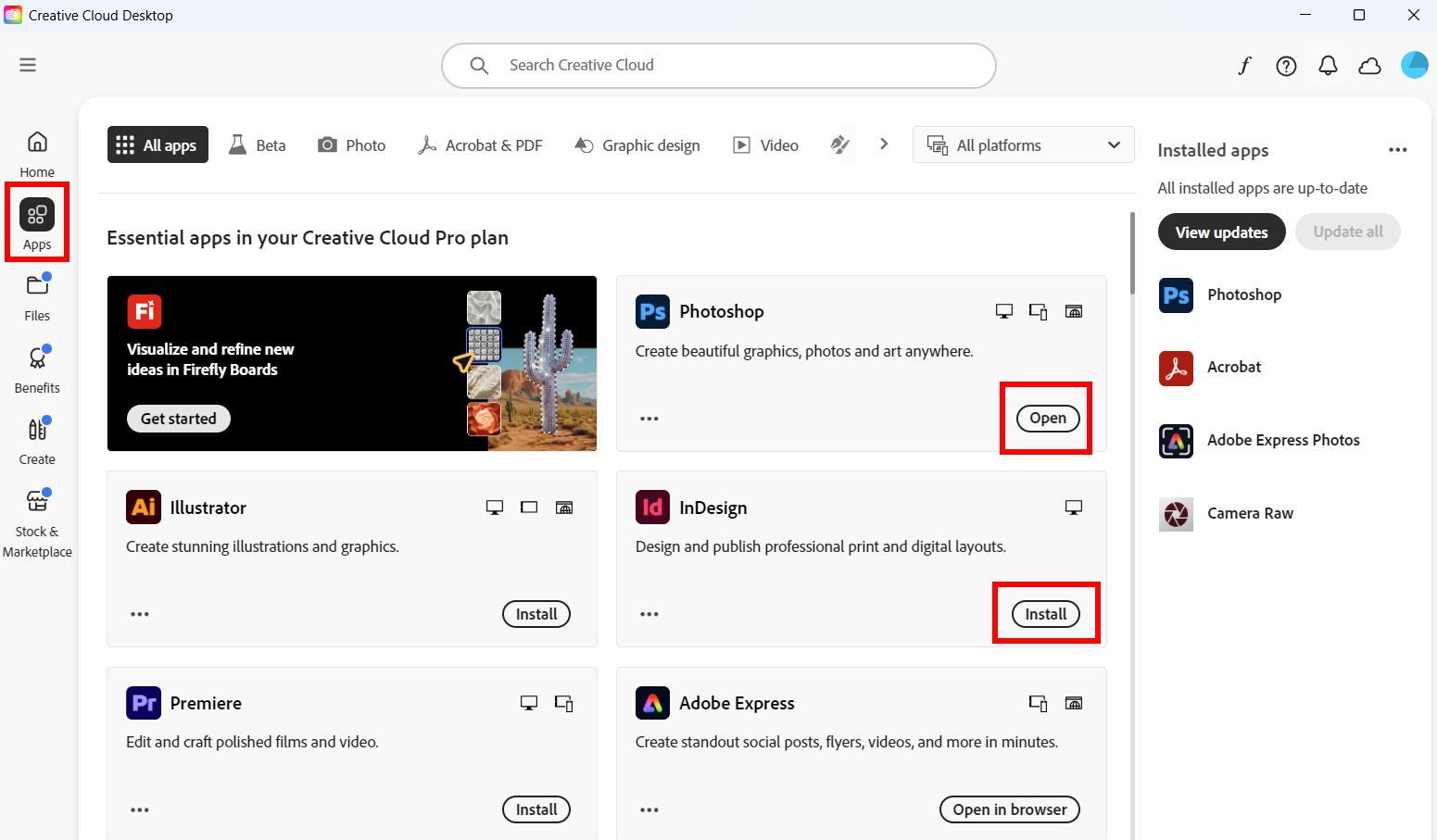Viewport: 1437px width, 840px height.
Task: Select Camera Raw in Installed apps
Action: pyautogui.click(x=1250, y=513)
